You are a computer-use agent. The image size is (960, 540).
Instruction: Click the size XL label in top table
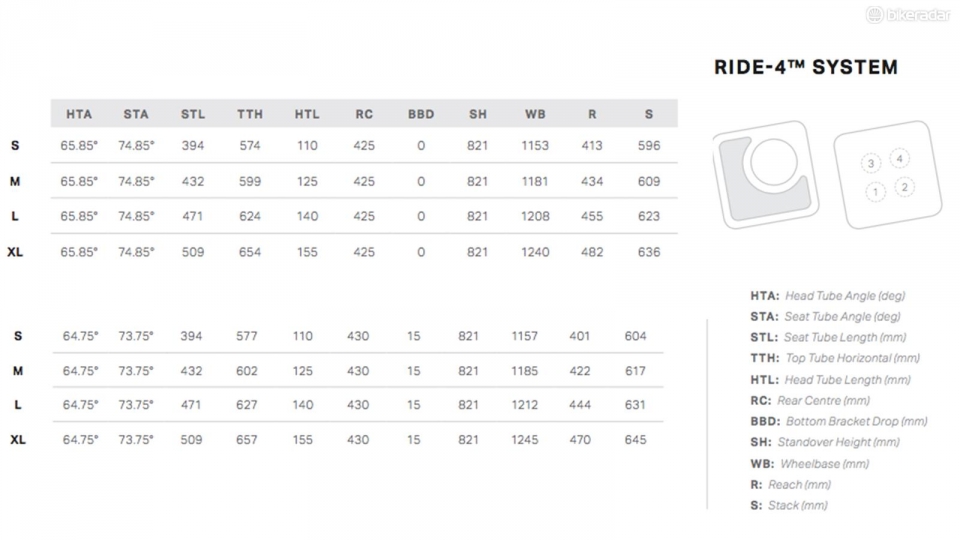pos(15,252)
